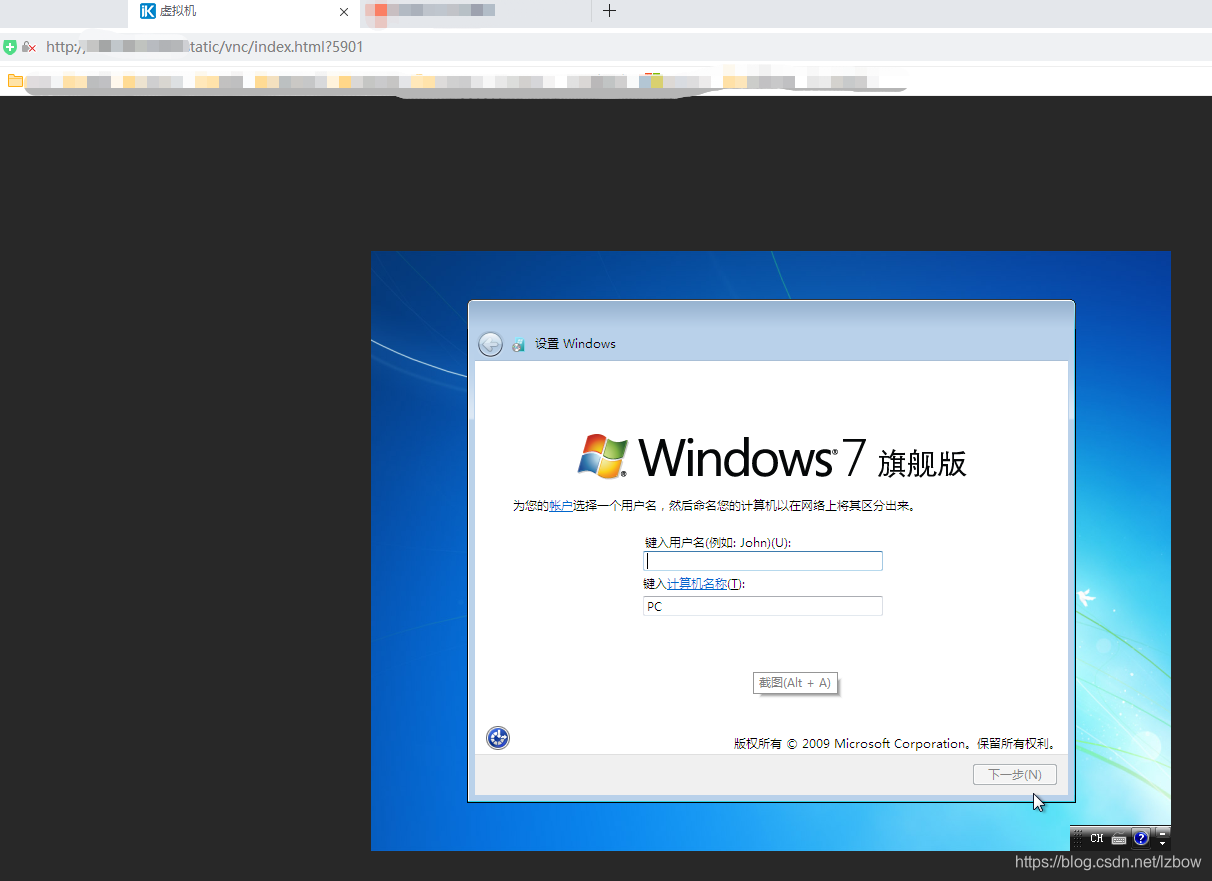Click the 截图(Alt + A) tooltip

tap(795, 683)
